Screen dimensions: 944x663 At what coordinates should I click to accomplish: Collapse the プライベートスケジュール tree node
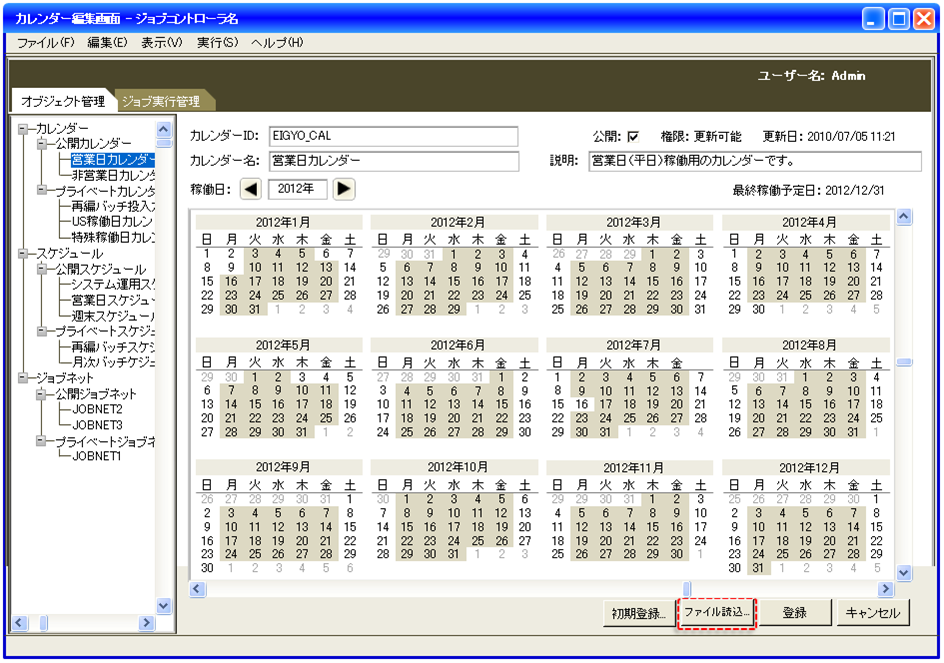(x=42, y=331)
